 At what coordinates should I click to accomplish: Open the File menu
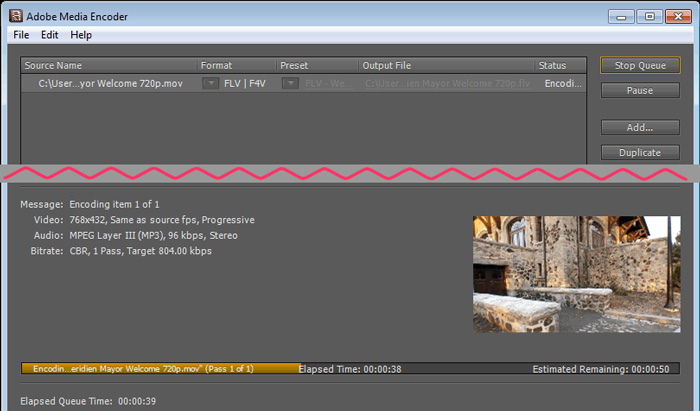21,35
